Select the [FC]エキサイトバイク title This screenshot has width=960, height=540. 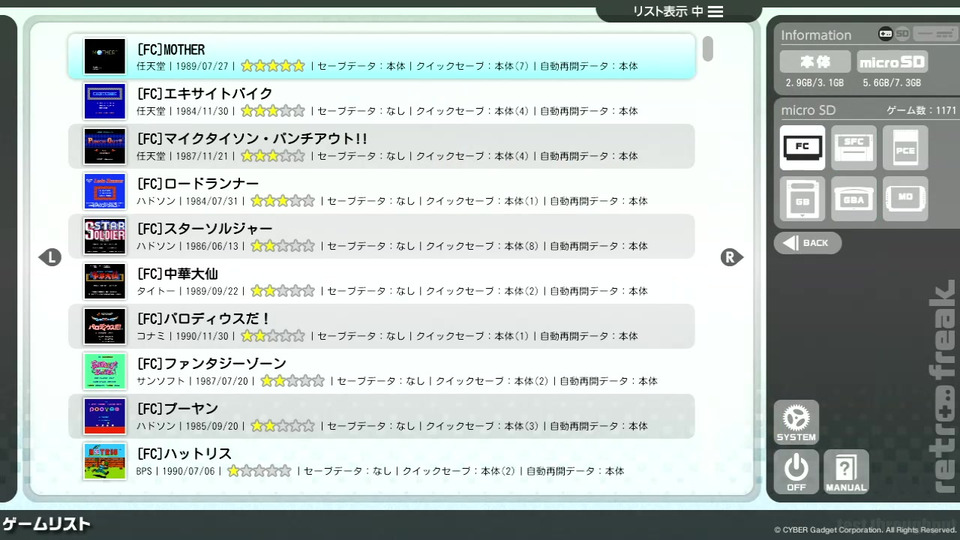click(x=204, y=94)
